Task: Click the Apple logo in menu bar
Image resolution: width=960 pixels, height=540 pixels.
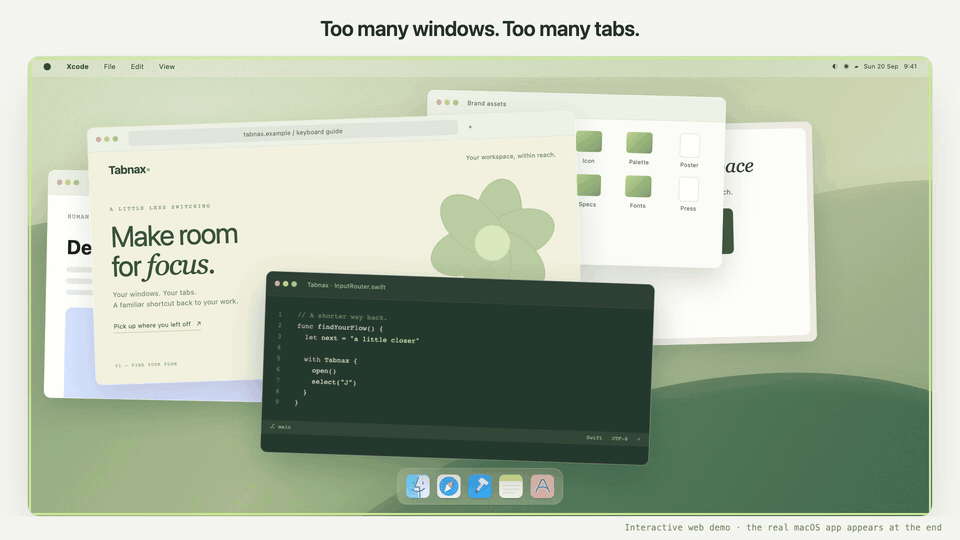Action: coord(47,67)
